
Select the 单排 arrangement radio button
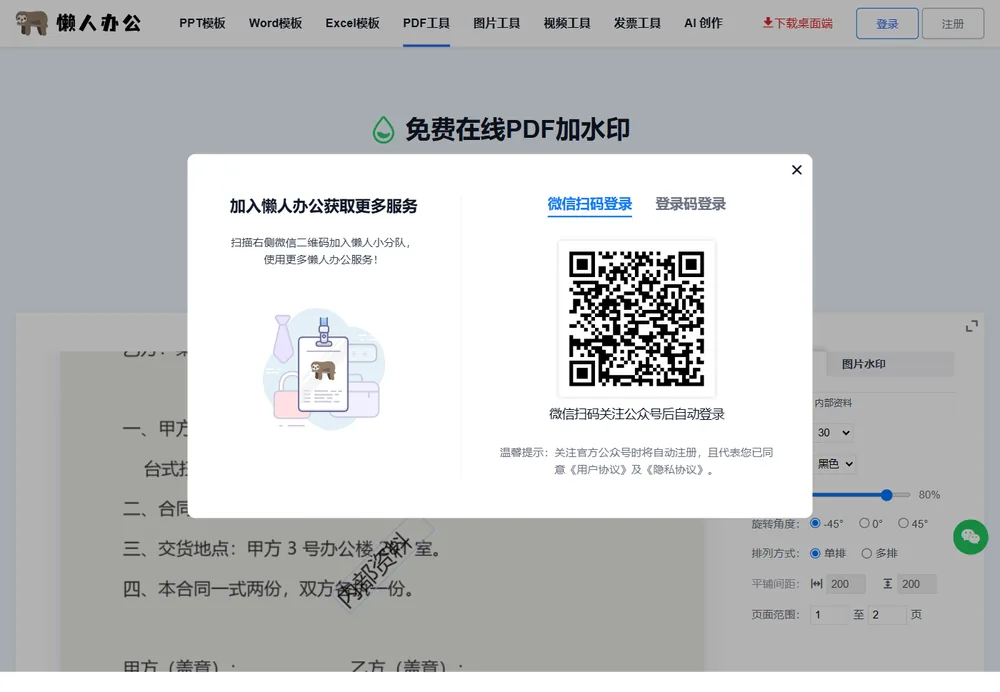point(815,553)
